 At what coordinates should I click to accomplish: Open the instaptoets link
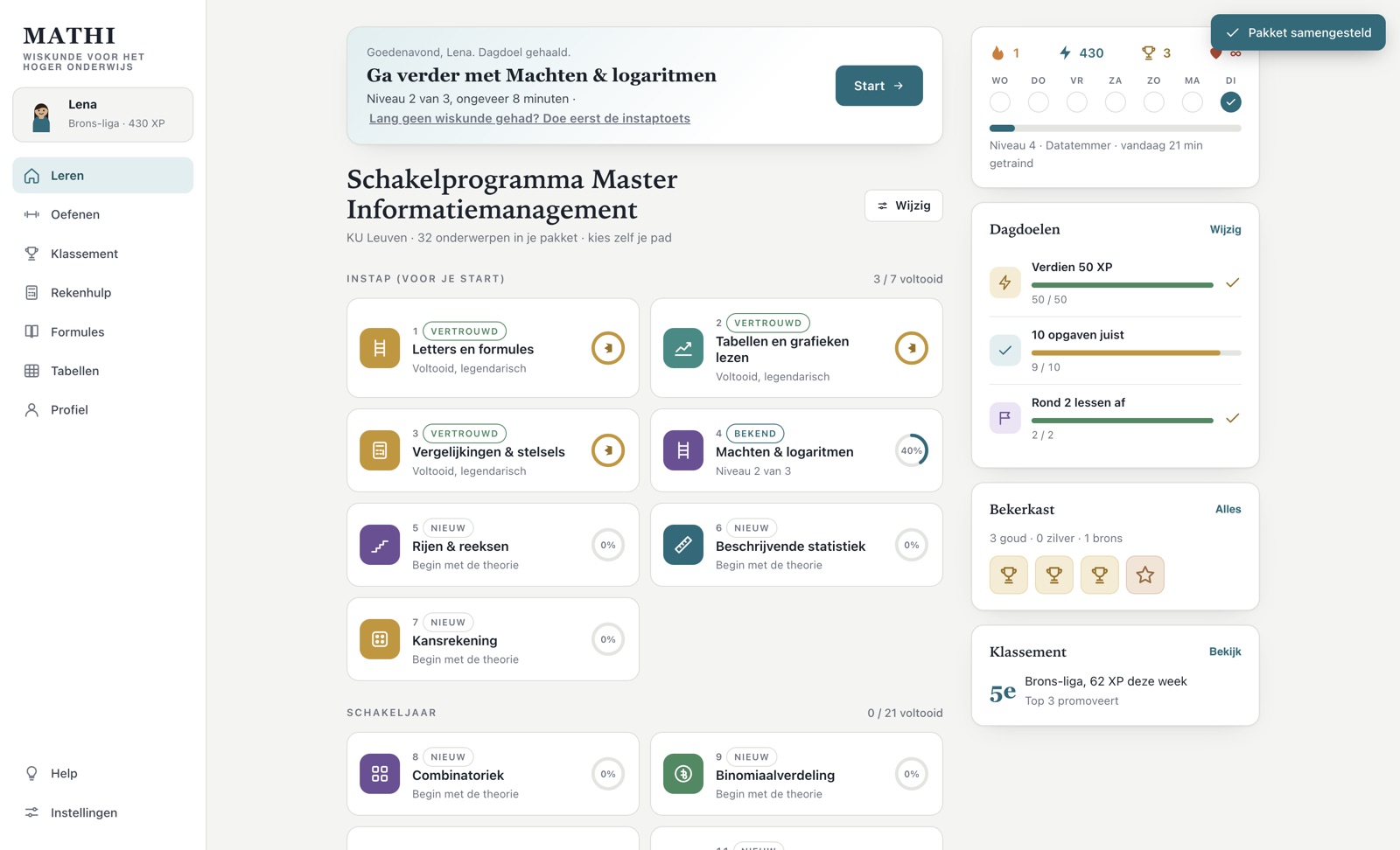click(x=529, y=118)
